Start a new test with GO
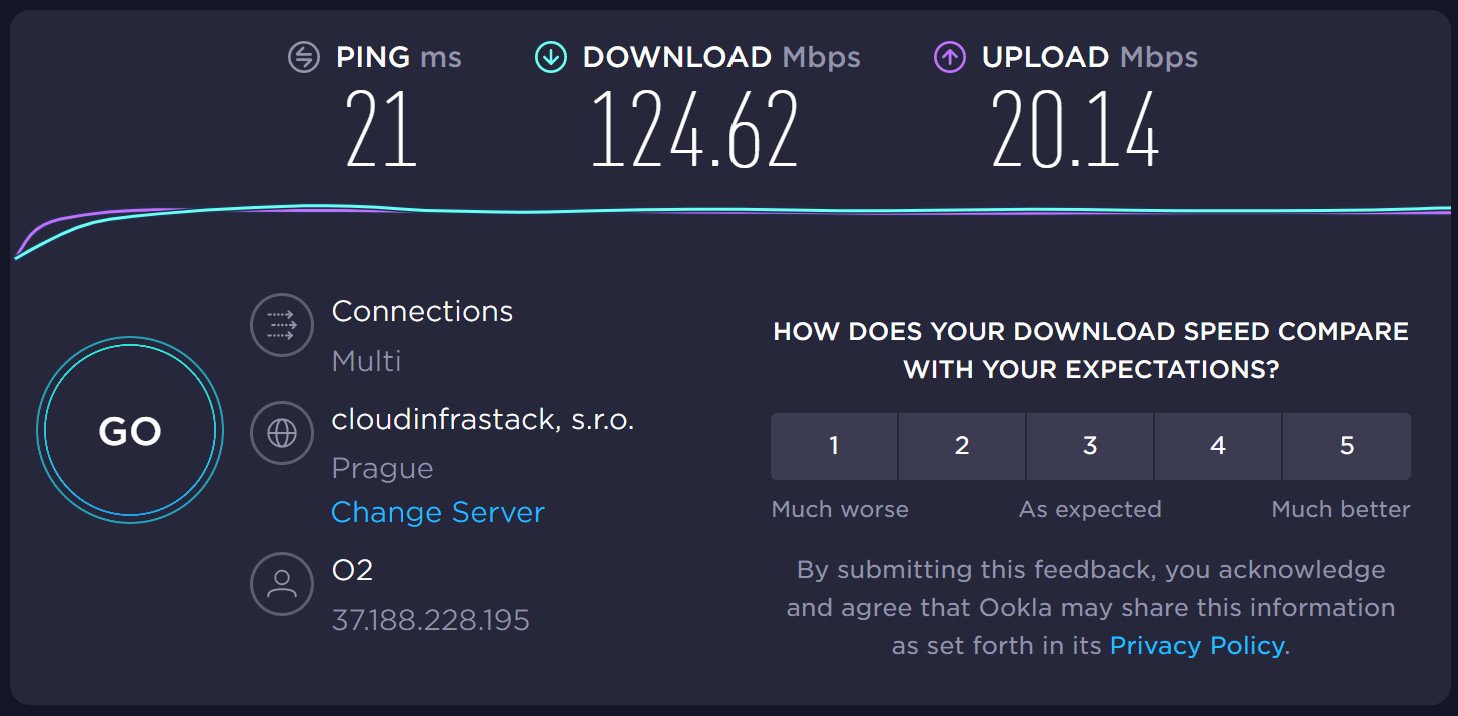Viewport: 1458px width, 716px height. coord(130,431)
